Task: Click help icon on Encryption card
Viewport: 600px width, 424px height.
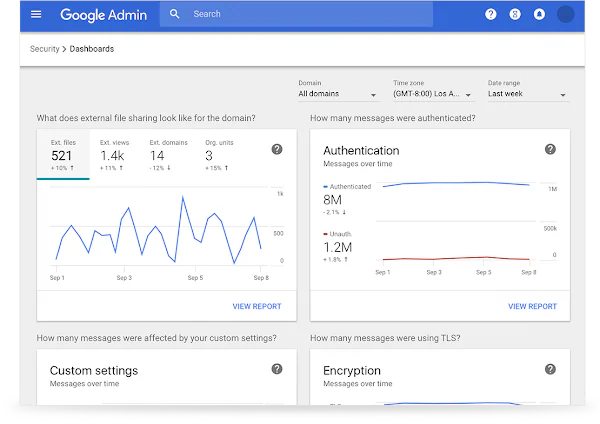Action: click(x=550, y=369)
